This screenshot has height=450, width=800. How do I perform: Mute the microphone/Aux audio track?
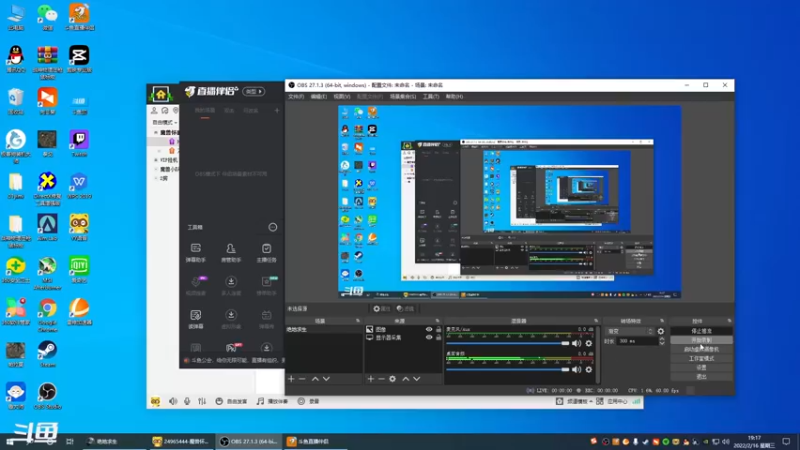click(x=577, y=343)
